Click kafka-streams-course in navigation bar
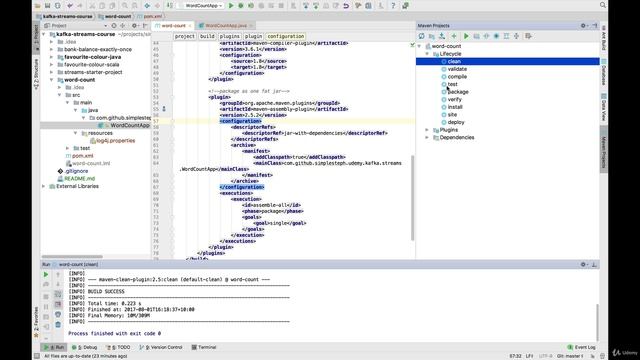Screen dimensions: 640x360 (67, 16)
